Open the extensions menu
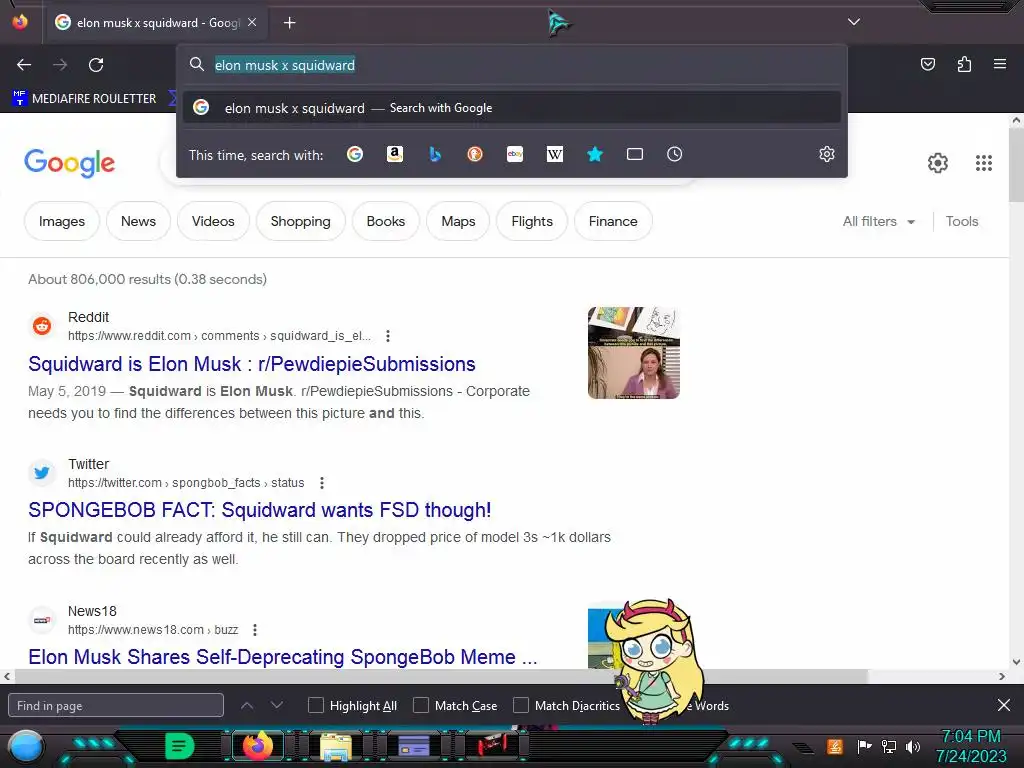 tap(964, 64)
